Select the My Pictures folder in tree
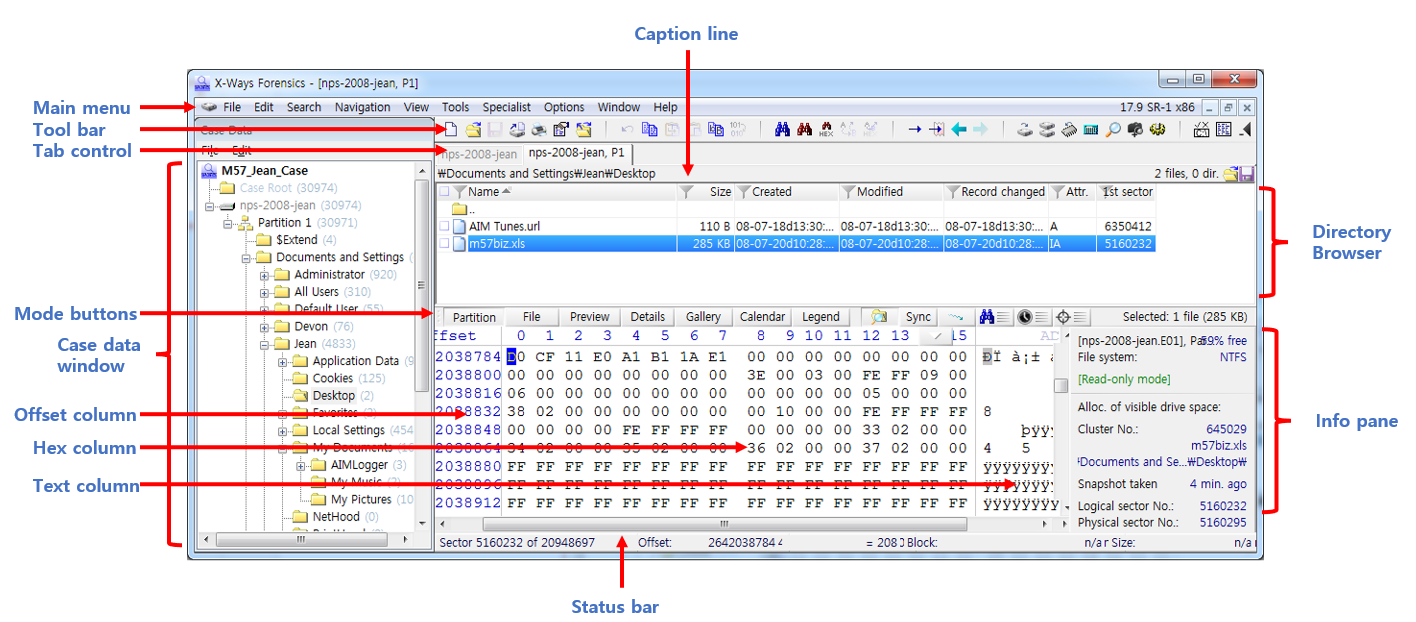This screenshot has width=1416, height=622. (x=360, y=499)
